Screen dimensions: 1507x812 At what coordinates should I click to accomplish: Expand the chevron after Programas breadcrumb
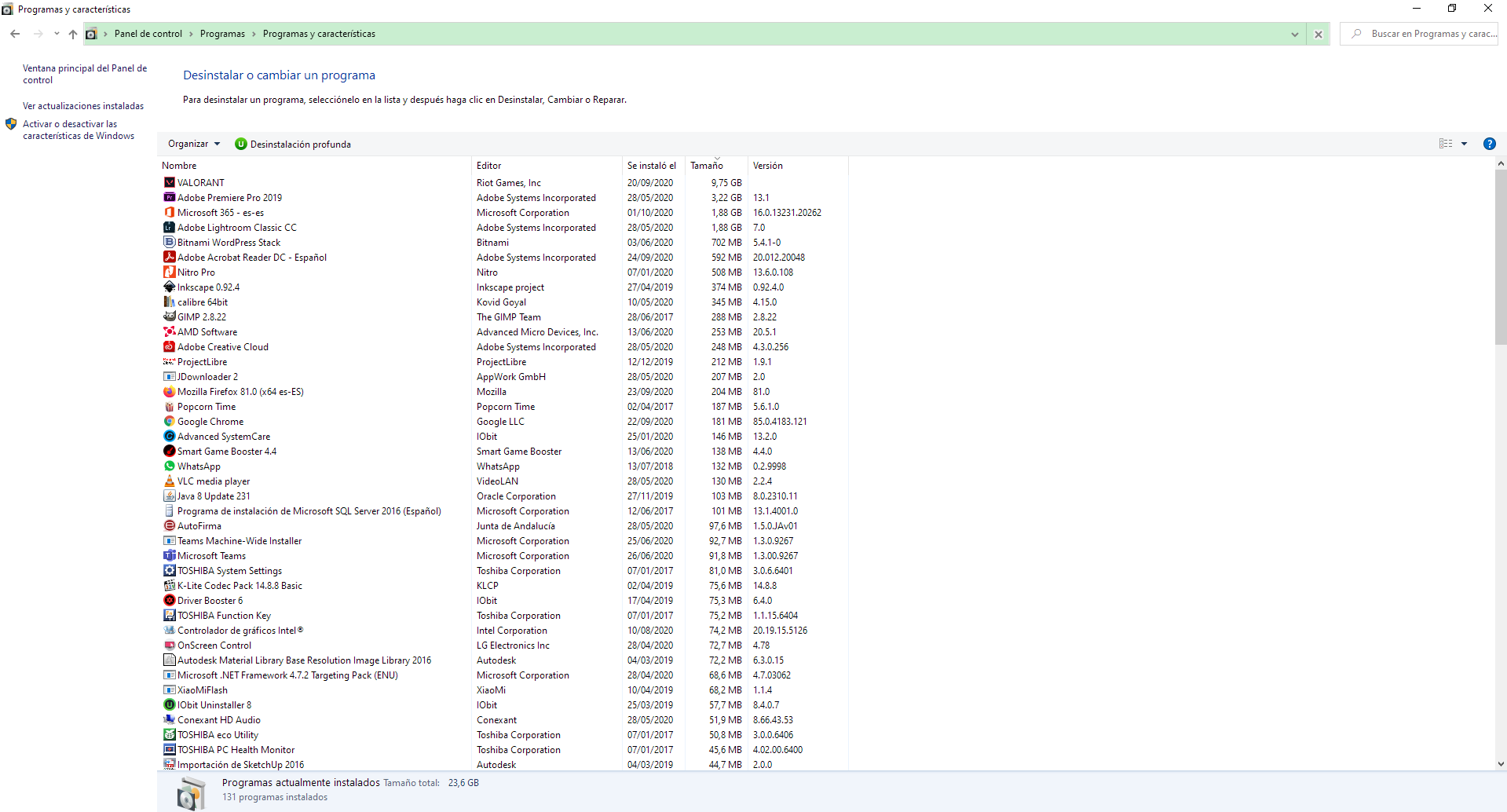254,34
